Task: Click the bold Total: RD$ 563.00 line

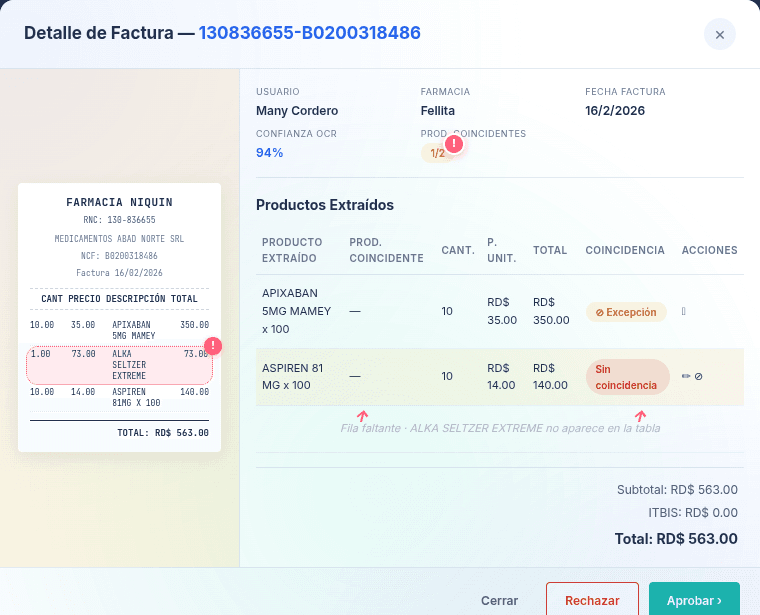Action: (676, 538)
